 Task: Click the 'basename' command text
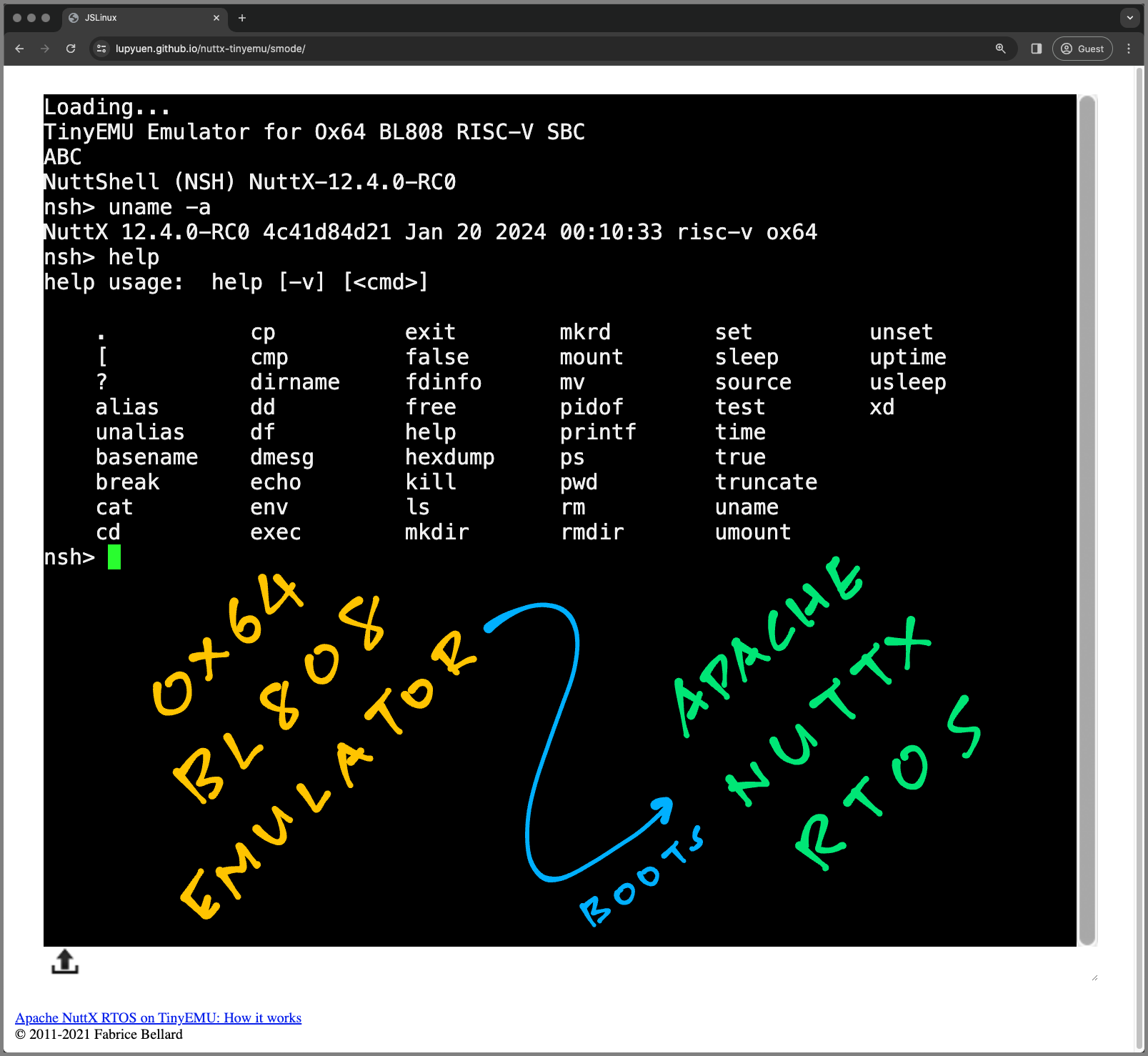146,457
